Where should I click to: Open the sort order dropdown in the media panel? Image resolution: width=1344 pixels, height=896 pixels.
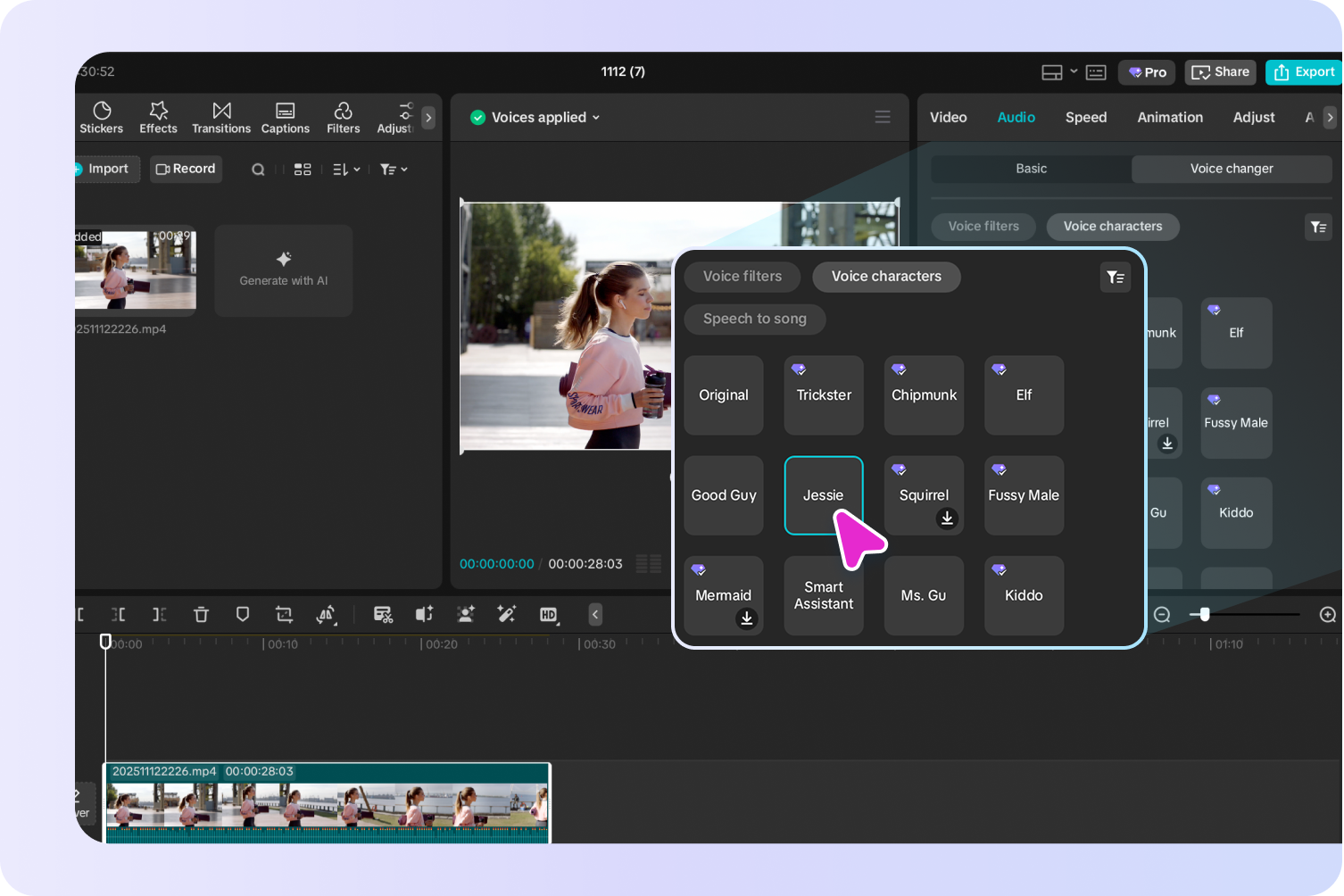(345, 169)
